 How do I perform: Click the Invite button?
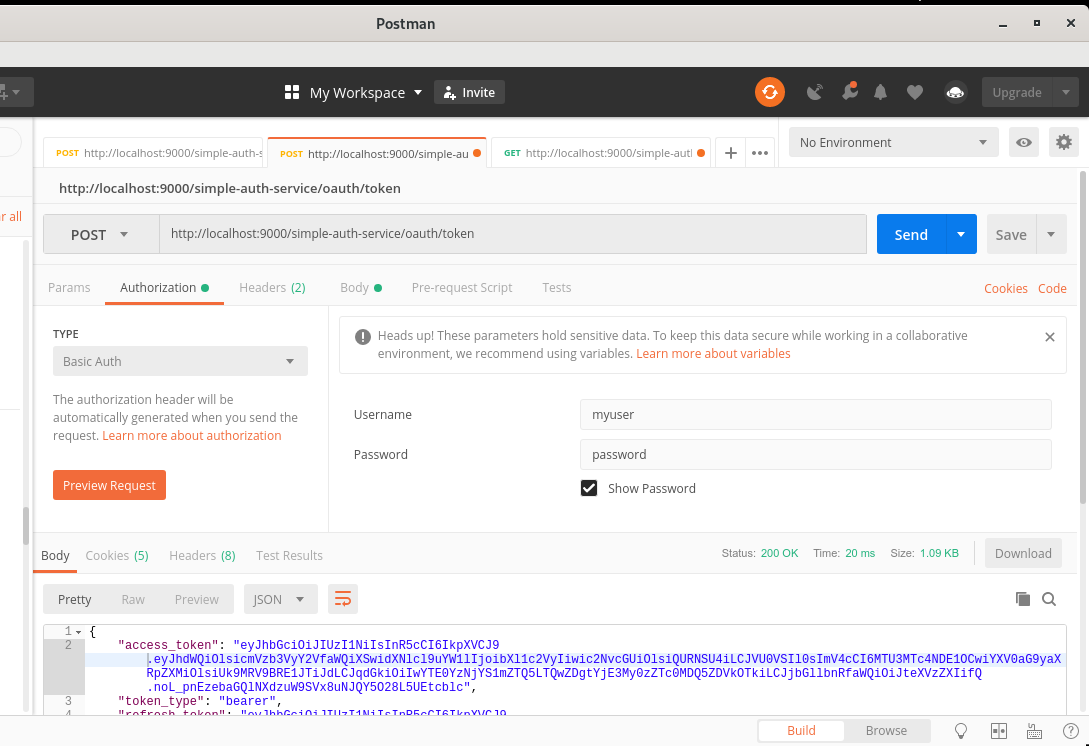click(x=469, y=92)
